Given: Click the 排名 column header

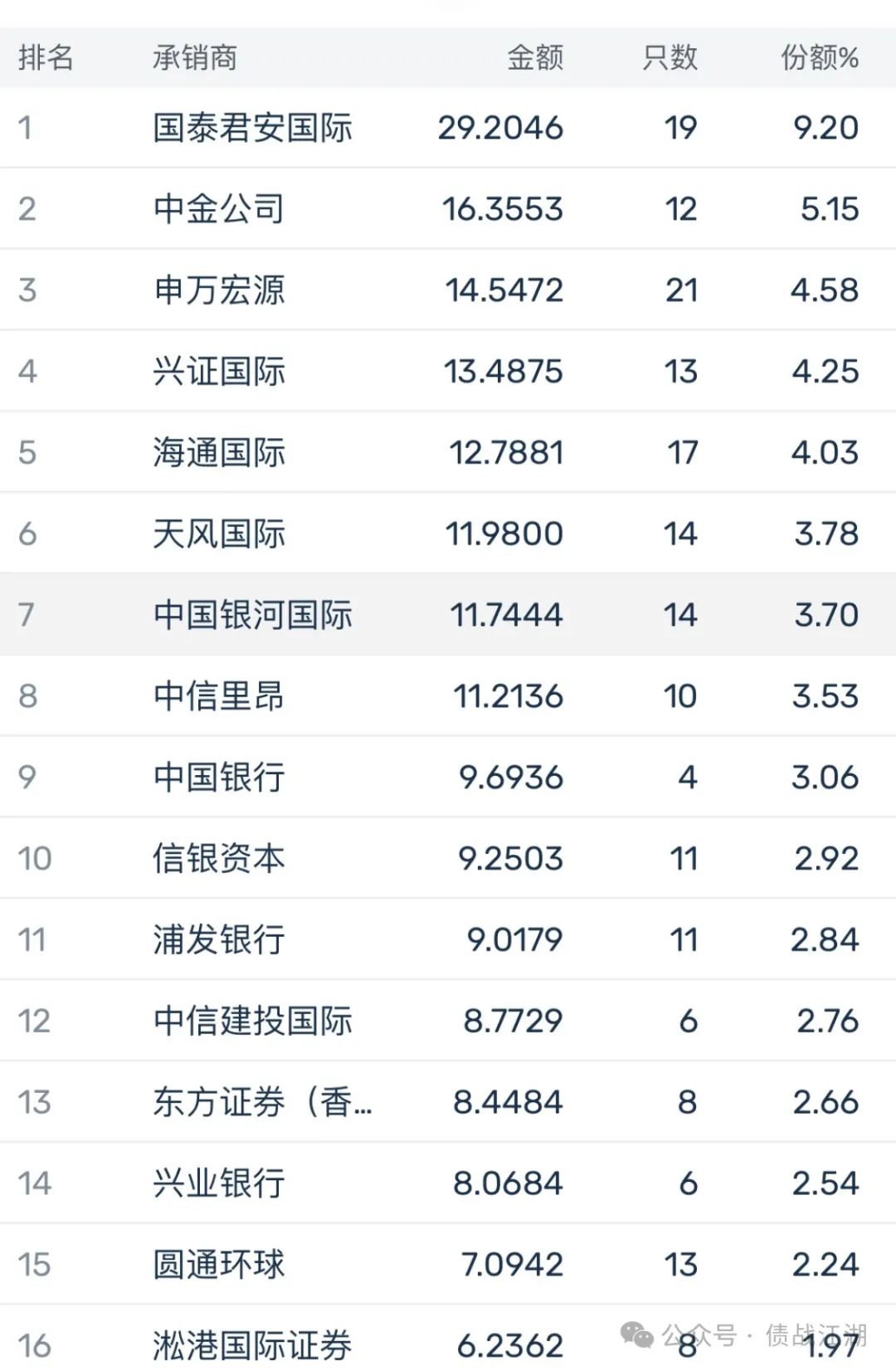Looking at the screenshot, I should click(46, 57).
